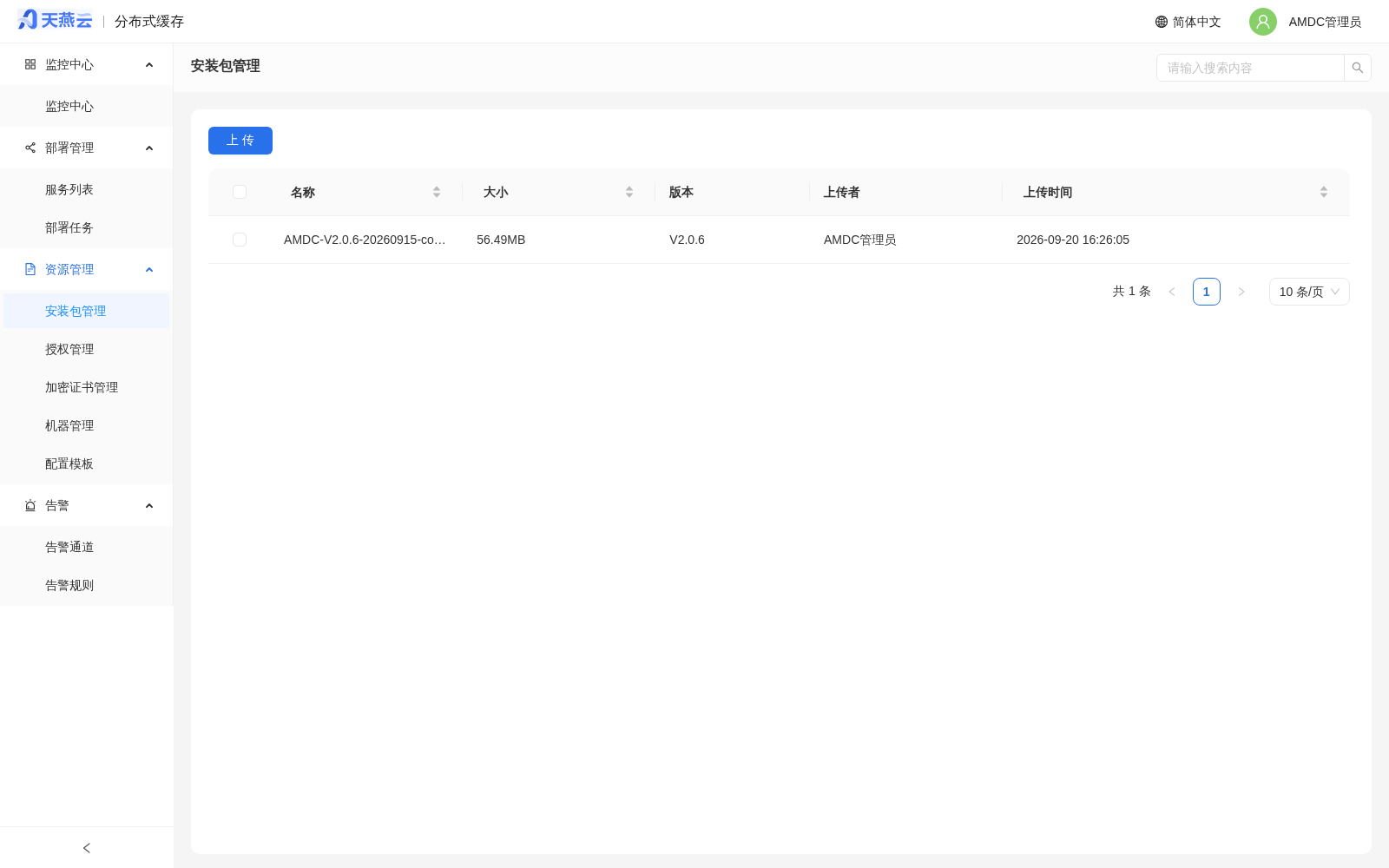Screen dimensions: 1389x868
Task: Click the 监控中心 grid icon
Action: 30,64
